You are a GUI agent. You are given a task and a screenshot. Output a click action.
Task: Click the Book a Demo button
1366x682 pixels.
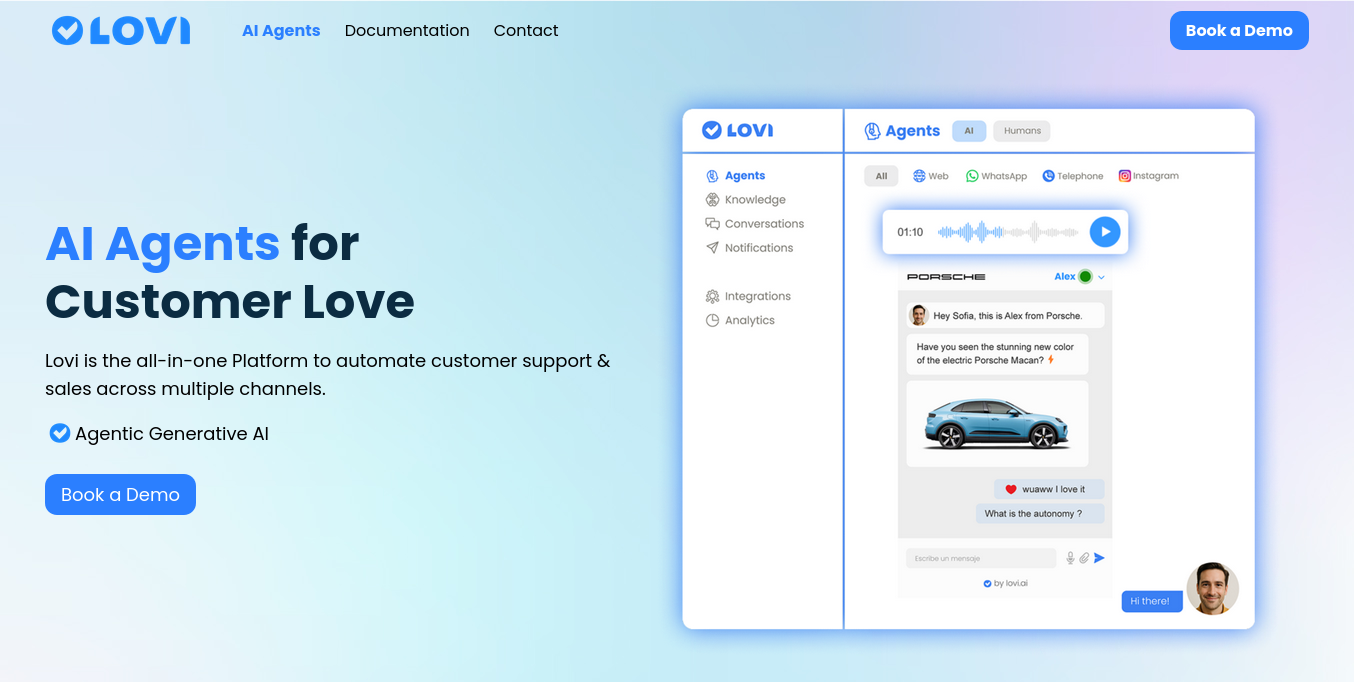(1239, 30)
